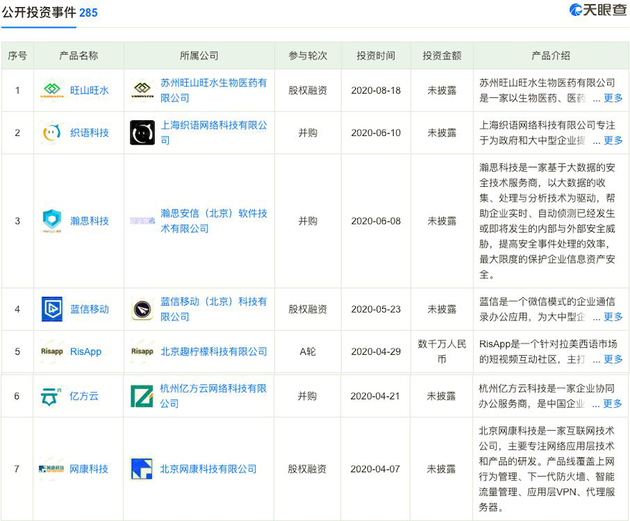Expand 更多 for 蓝信移动 description
Screen dimensions: 630x521
(613, 317)
